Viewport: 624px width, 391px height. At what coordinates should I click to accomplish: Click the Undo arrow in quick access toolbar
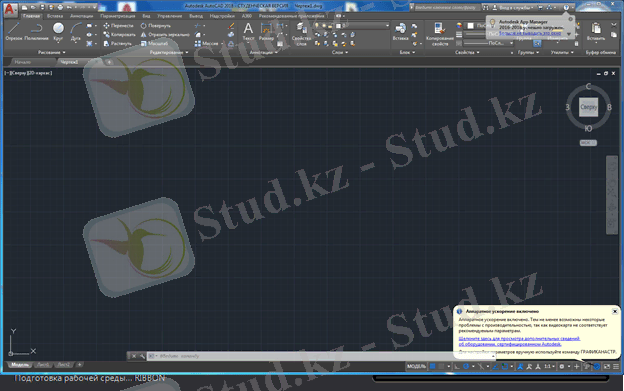click(x=69, y=7)
